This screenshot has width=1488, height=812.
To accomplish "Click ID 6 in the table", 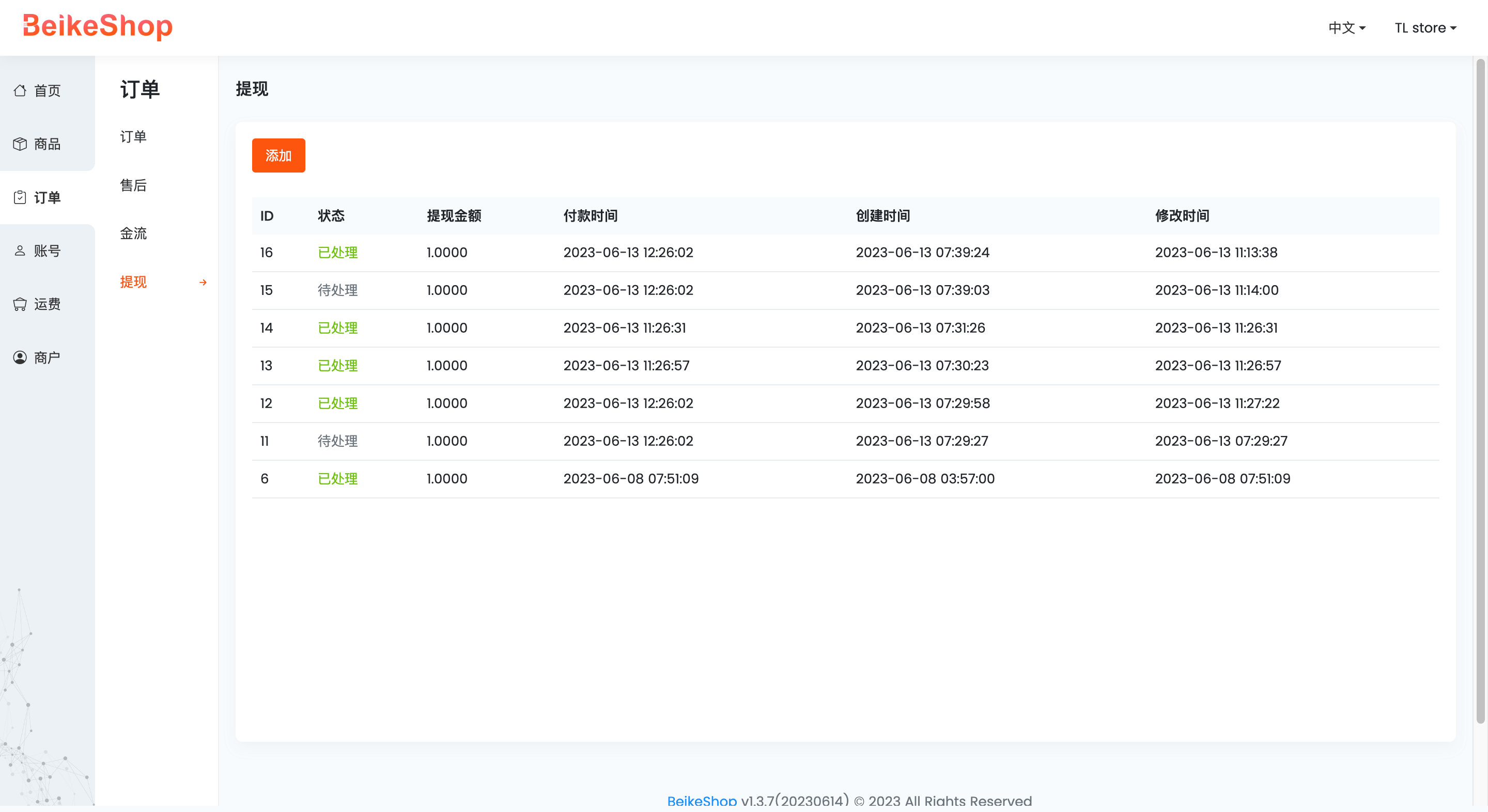I will [265, 479].
